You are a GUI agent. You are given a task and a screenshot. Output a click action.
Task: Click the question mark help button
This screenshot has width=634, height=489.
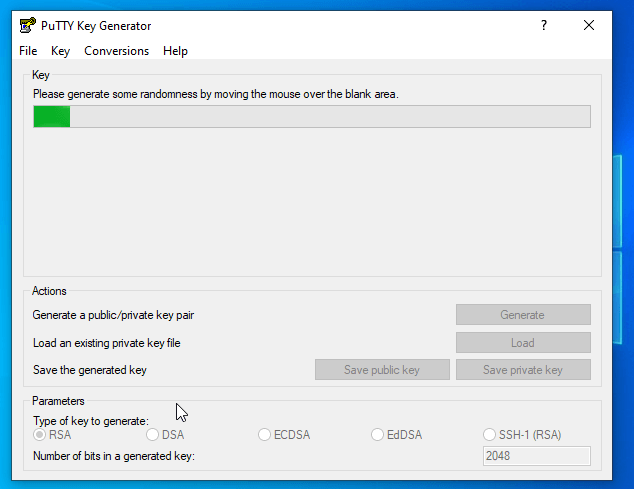[544, 25]
